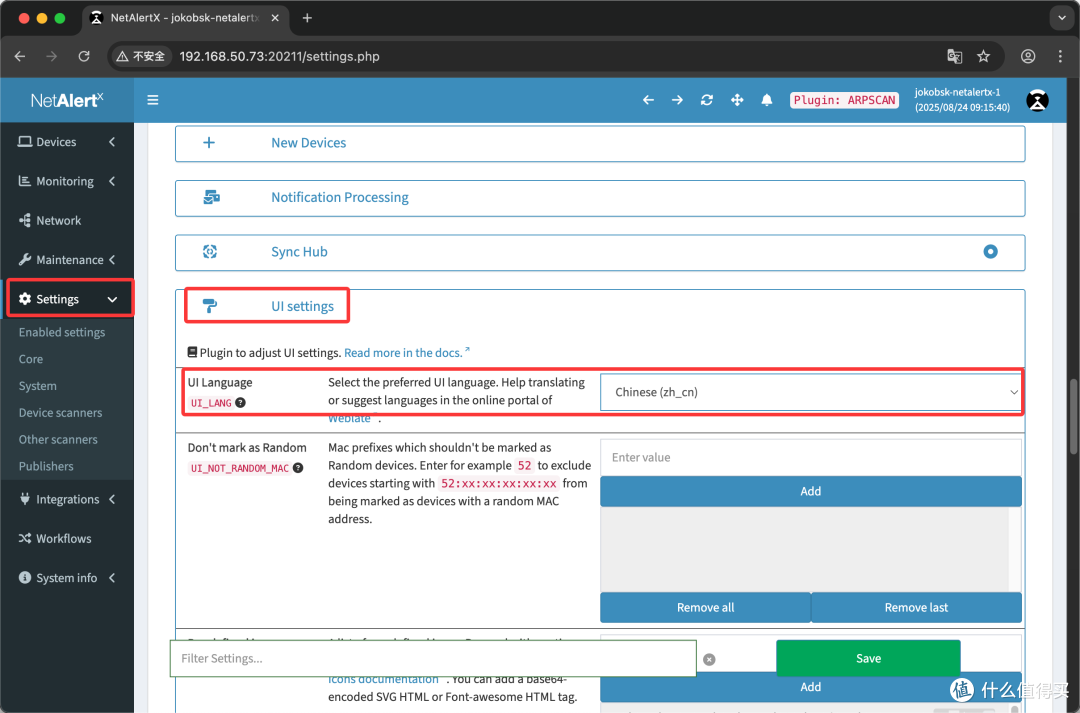
Task: Open Chrome three-dot menu
Action: (1060, 56)
